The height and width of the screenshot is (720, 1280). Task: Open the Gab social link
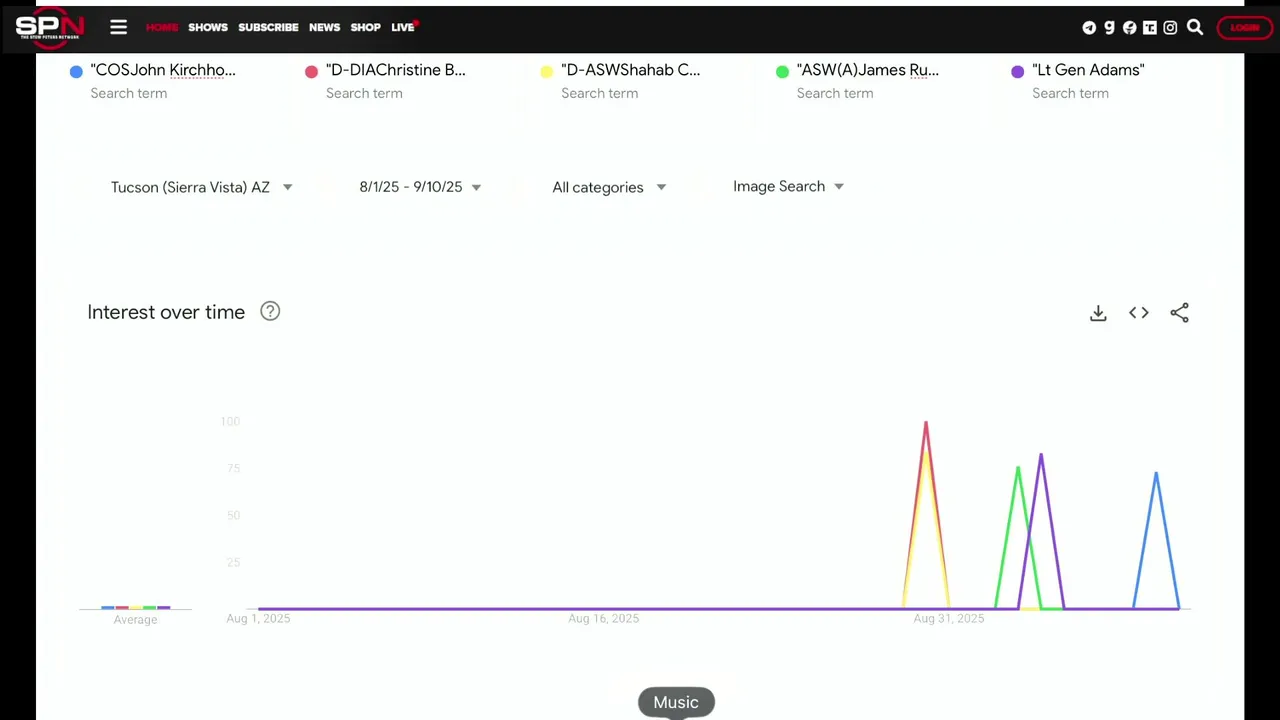pos(1109,28)
